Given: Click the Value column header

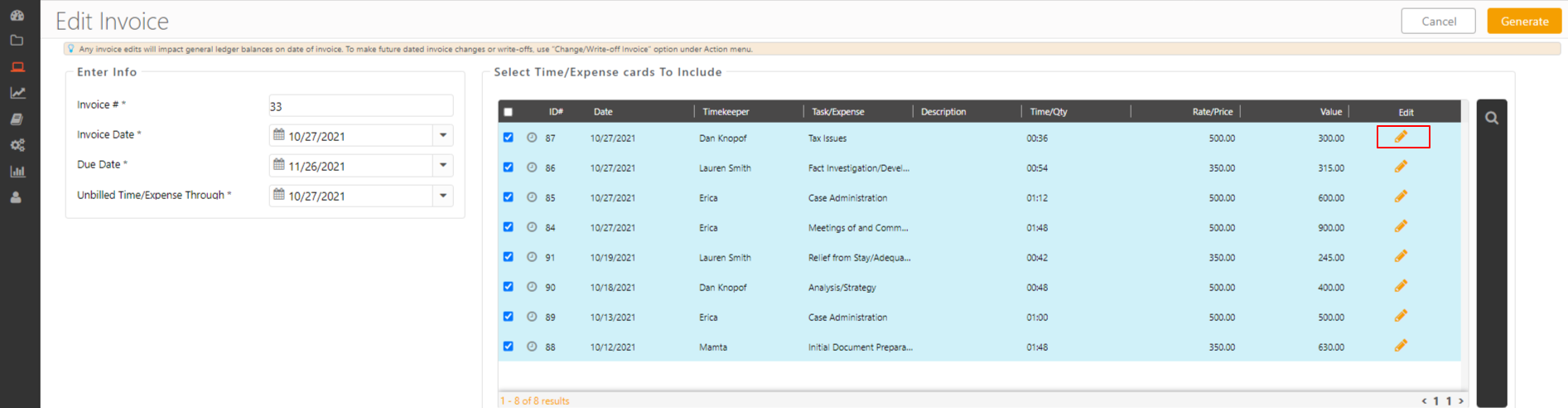Looking at the screenshot, I should click(1330, 112).
